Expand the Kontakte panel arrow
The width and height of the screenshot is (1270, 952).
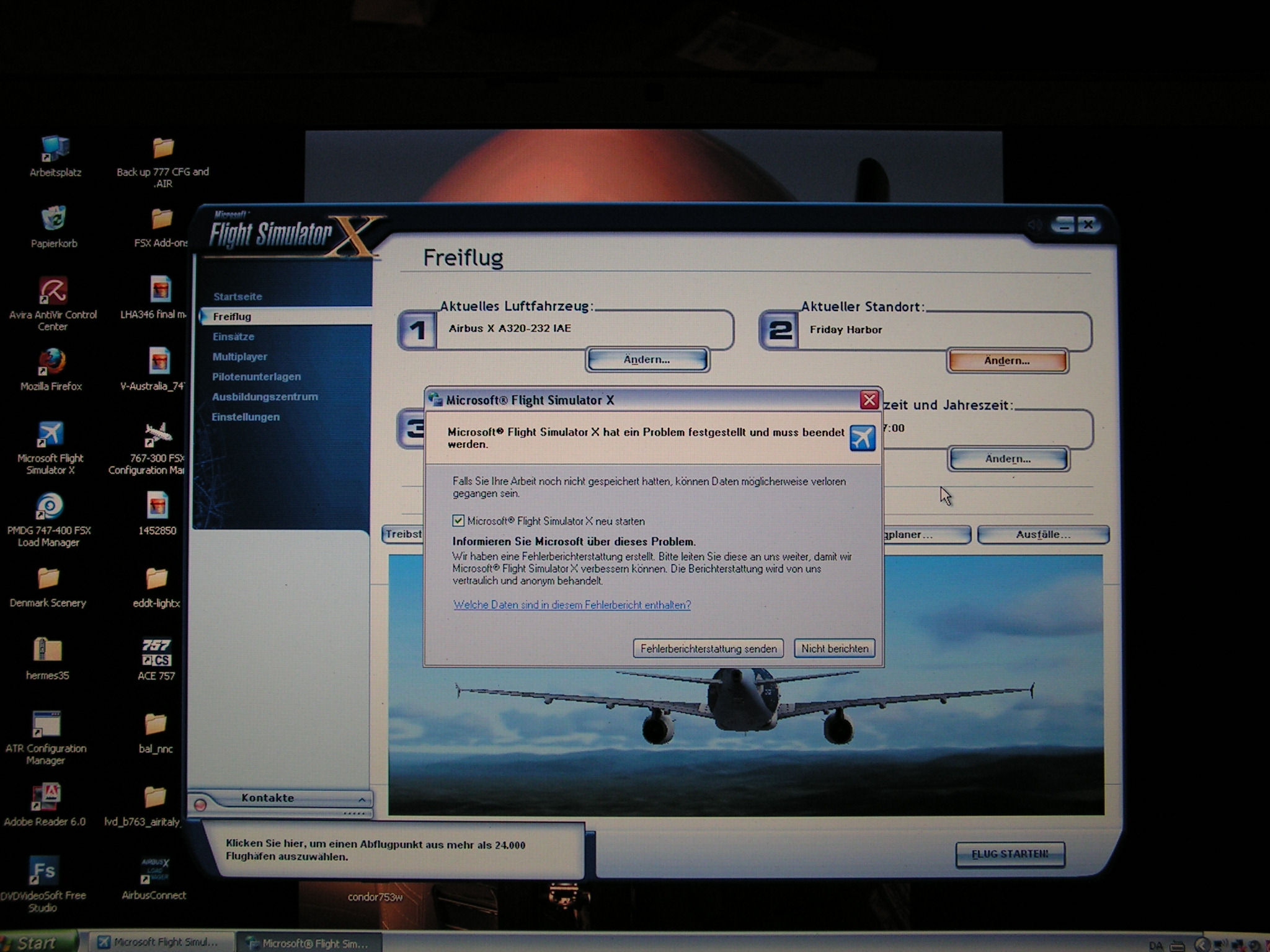(x=362, y=800)
